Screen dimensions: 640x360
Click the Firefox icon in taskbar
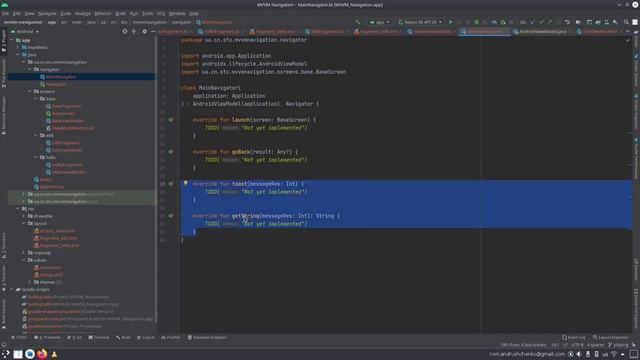tap(42, 354)
